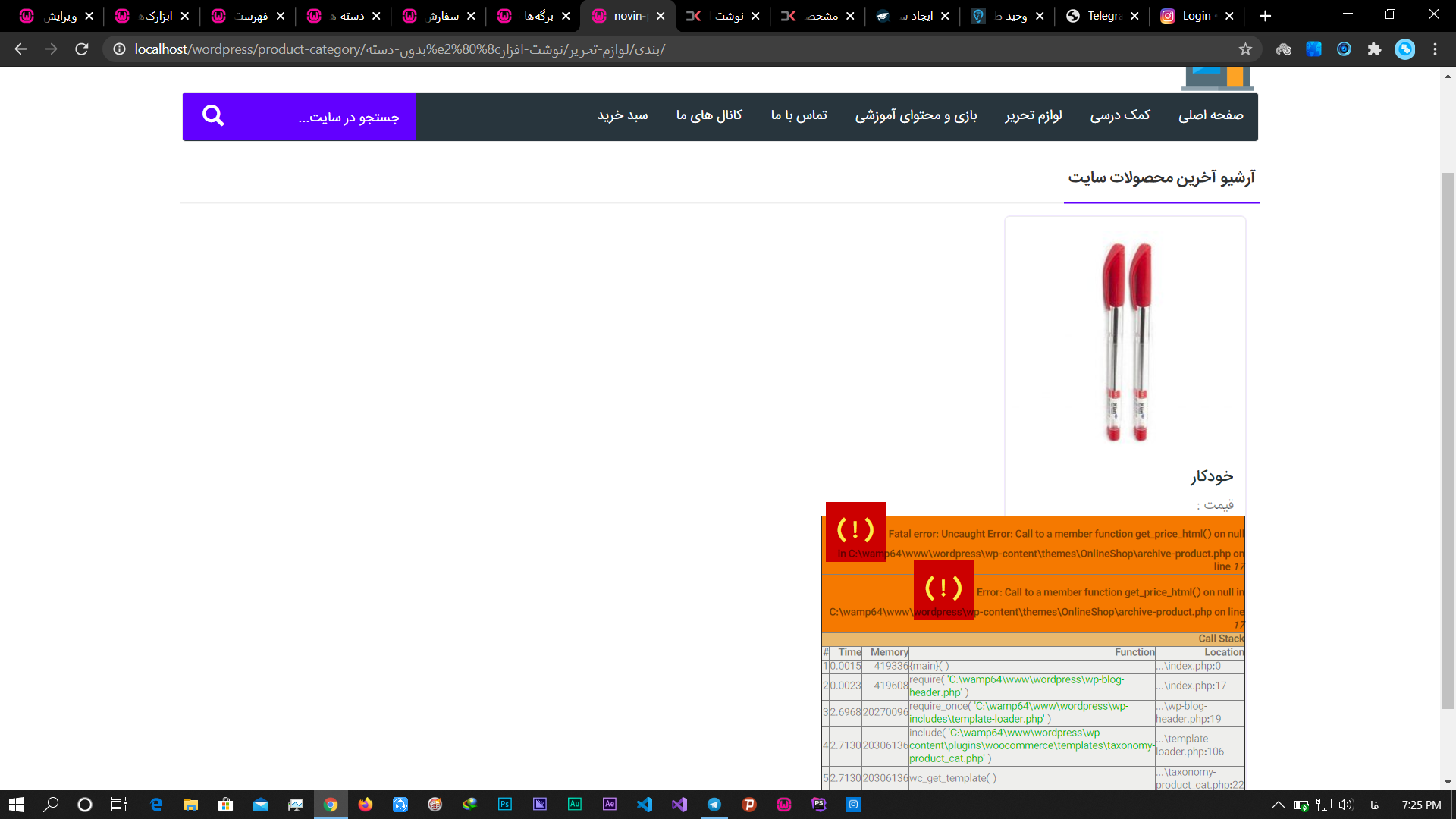Screen dimensions: 1456x819
Task: Click the red pens product image
Action: point(1126,341)
